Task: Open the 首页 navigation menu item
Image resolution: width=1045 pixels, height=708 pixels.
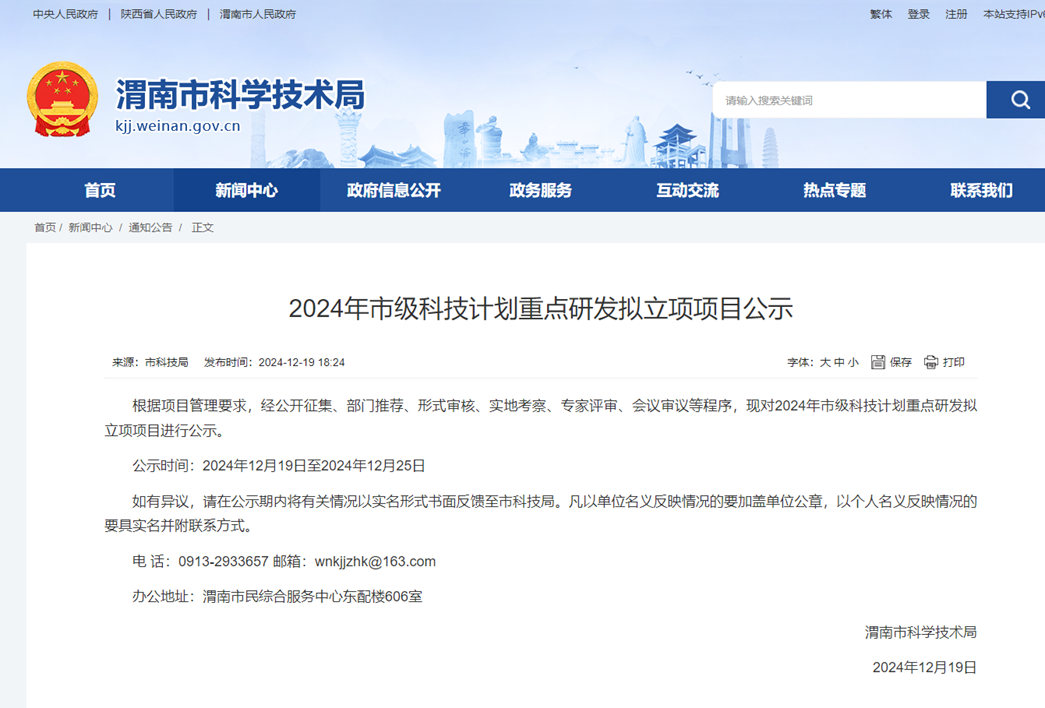Action: point(100,190)
